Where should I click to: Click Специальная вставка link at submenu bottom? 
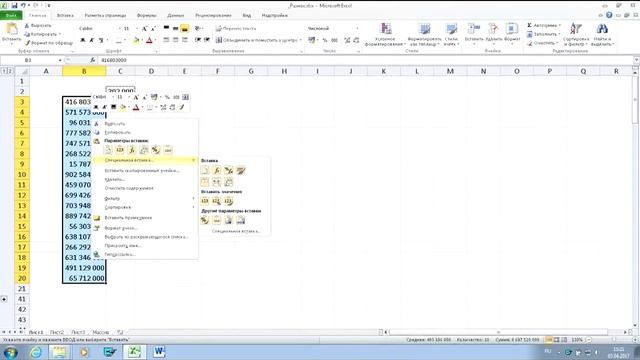tap(236, 231)
